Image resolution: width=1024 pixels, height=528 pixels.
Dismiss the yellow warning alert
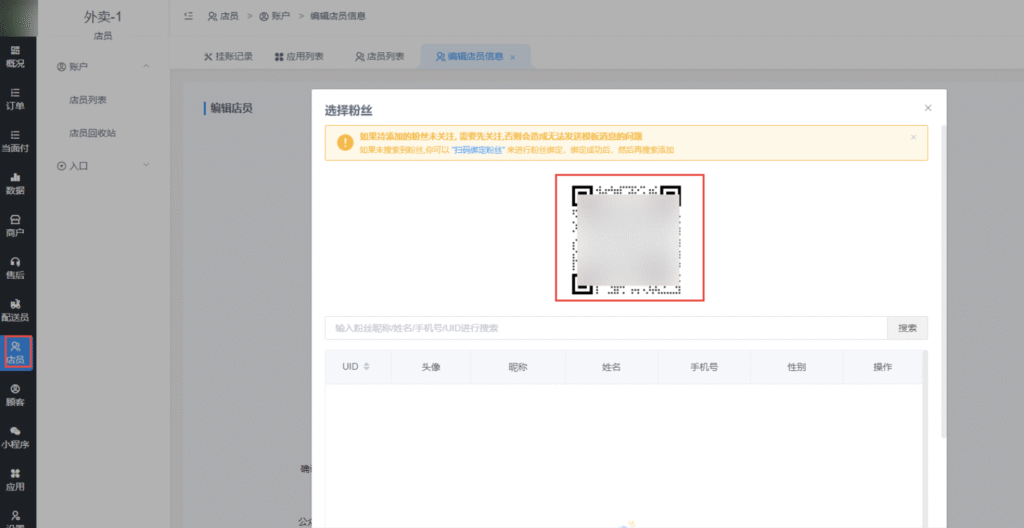pyautogui.click(x=913, y=137)
